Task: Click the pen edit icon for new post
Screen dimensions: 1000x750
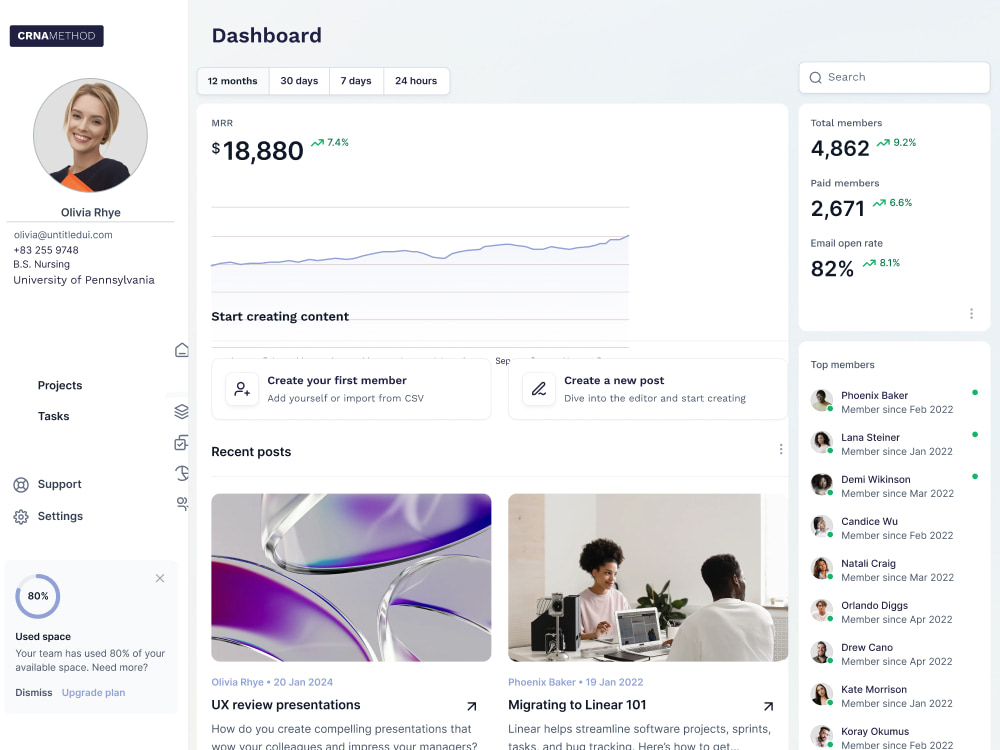Action: pos(539,389)
